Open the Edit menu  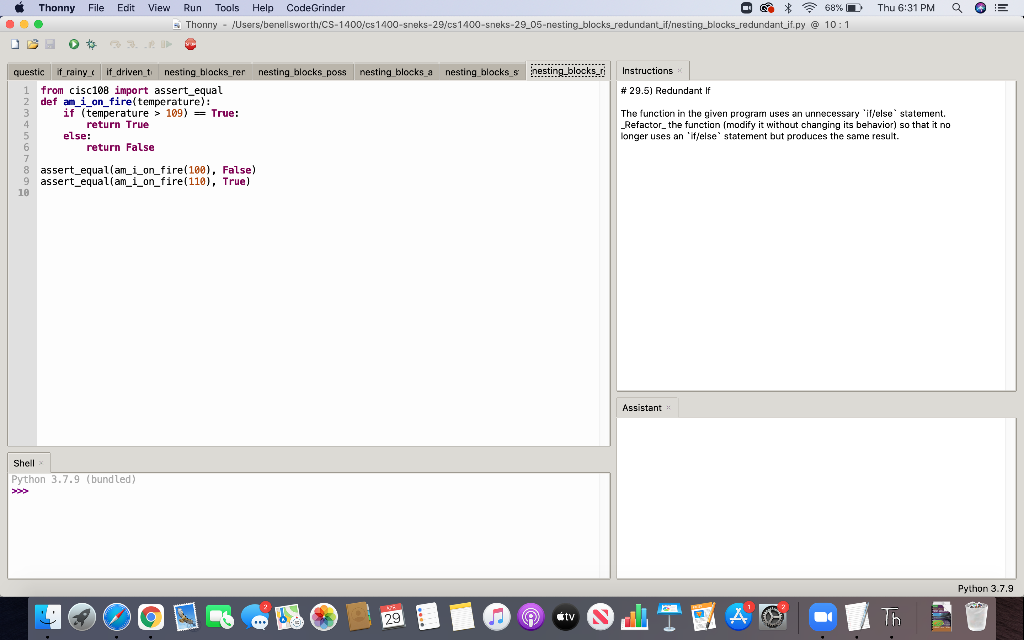click(x=126, y=8)
